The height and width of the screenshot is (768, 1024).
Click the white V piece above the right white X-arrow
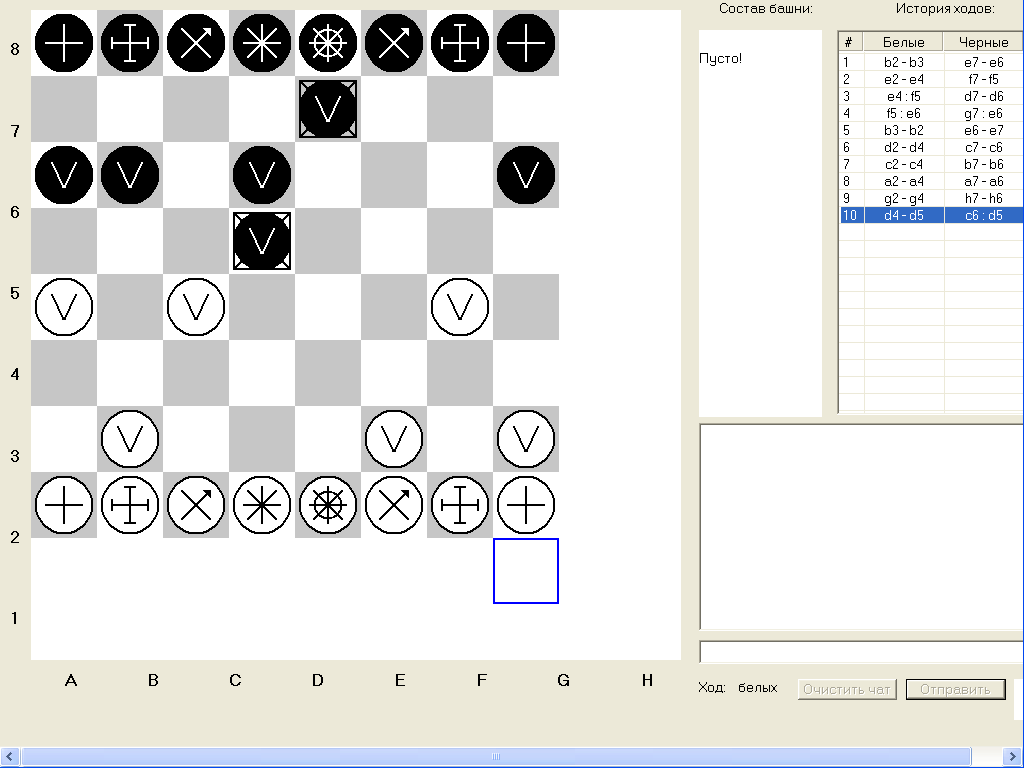point(394,439)
